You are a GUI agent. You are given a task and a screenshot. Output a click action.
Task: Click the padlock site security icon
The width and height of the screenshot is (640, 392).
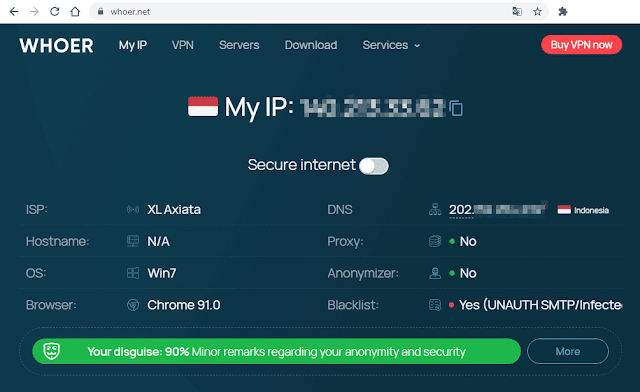click(x=100, y=11)
